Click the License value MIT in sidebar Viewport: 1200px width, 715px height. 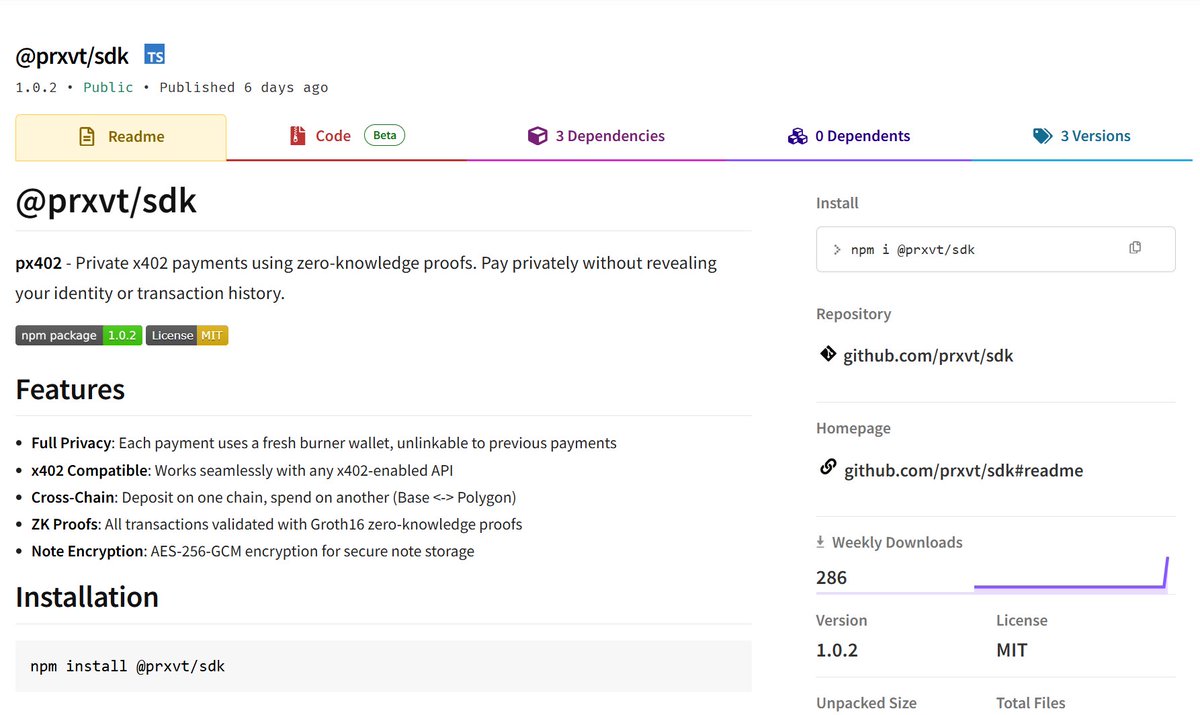pyautogui.click(x=1012, y=650)
